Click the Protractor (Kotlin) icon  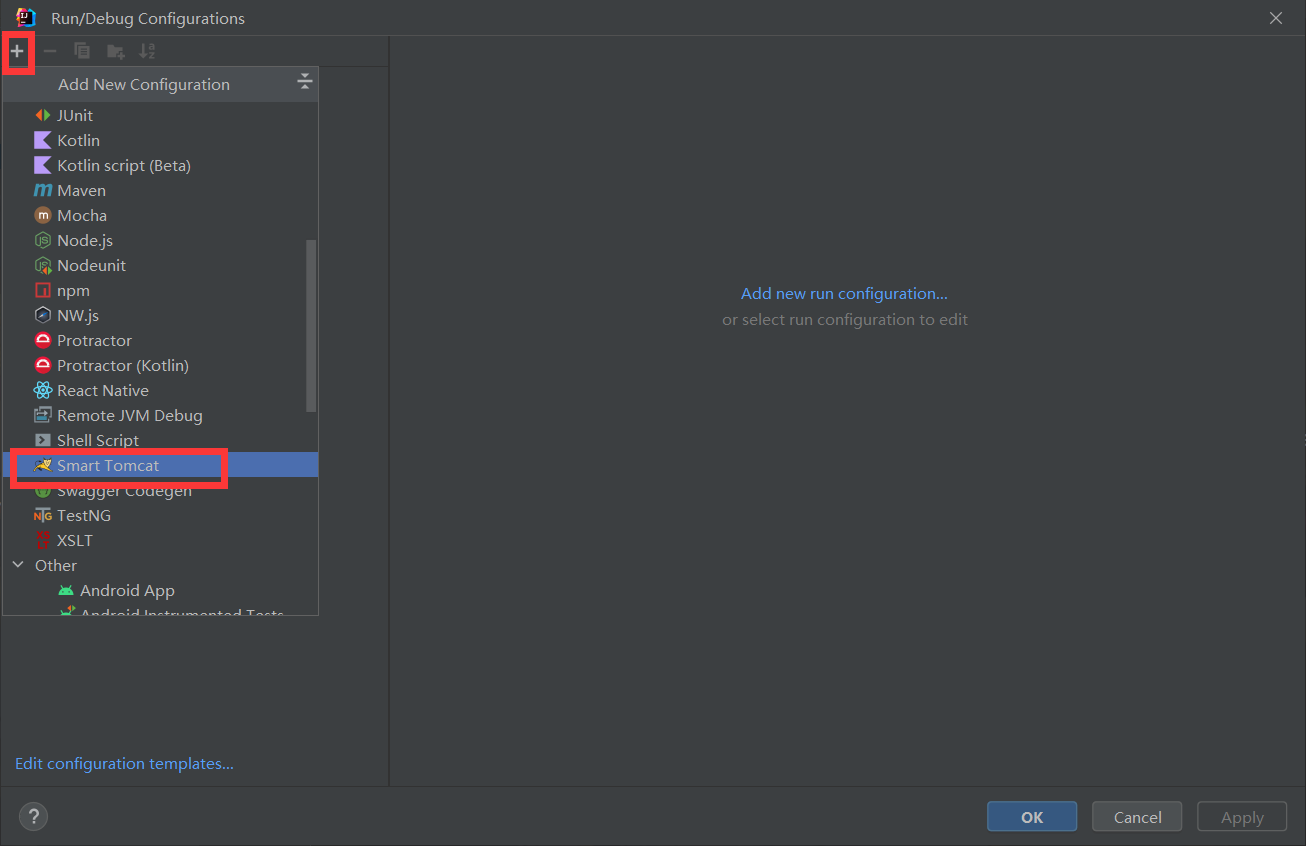click(42, 365)
